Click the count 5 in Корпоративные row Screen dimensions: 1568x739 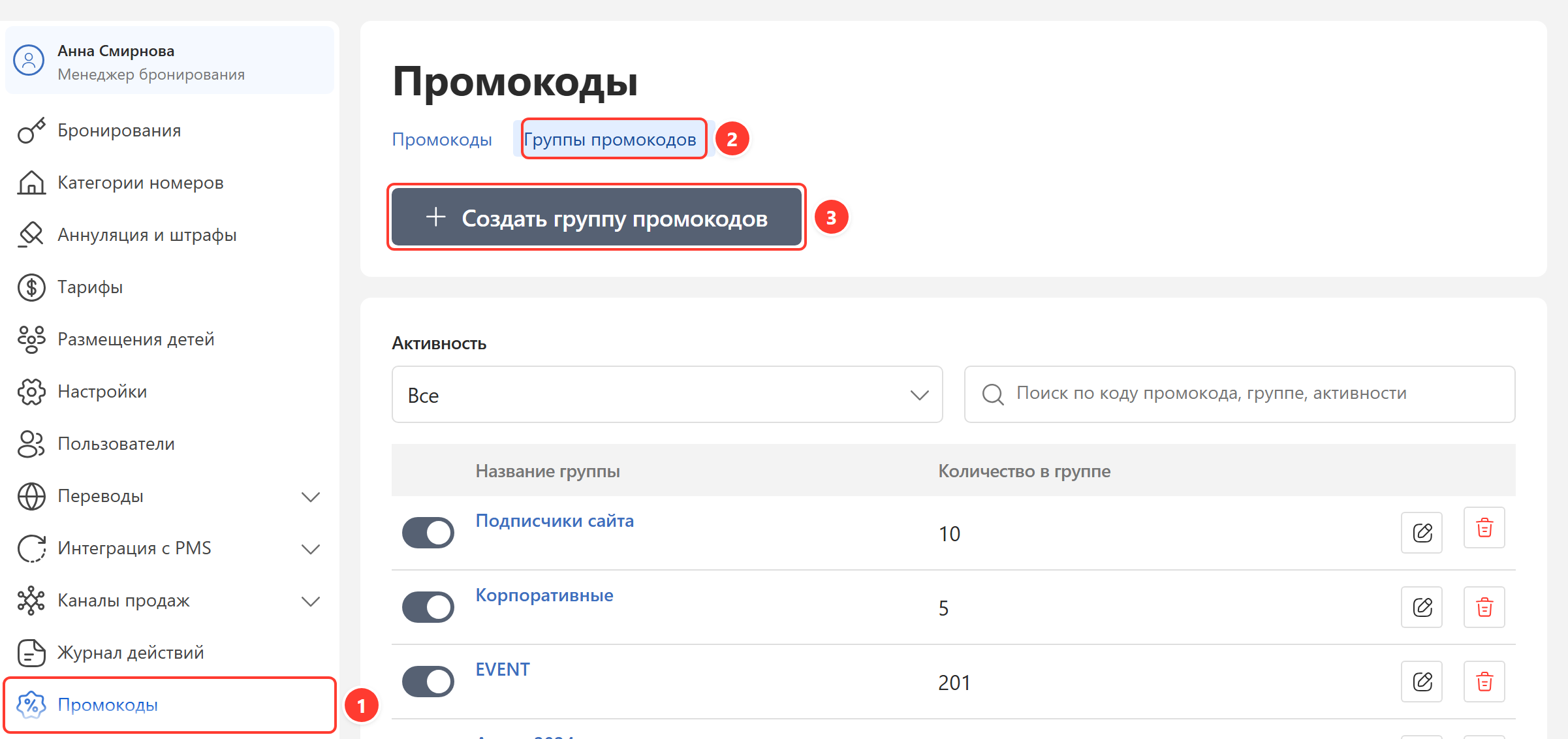tap(943, 608)
